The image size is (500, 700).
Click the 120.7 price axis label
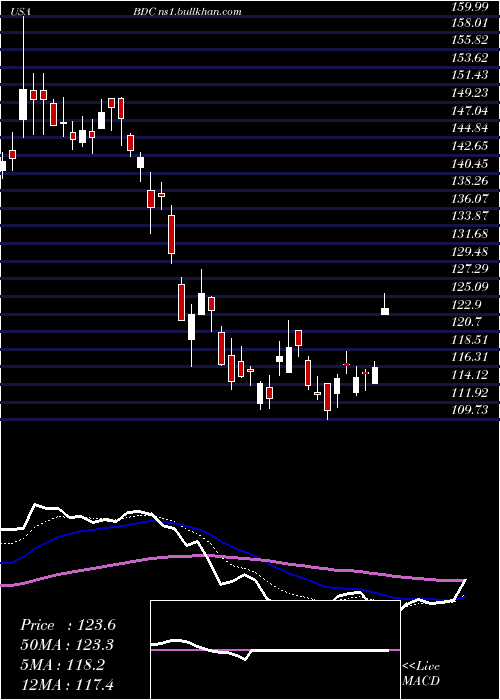[467, 322]
